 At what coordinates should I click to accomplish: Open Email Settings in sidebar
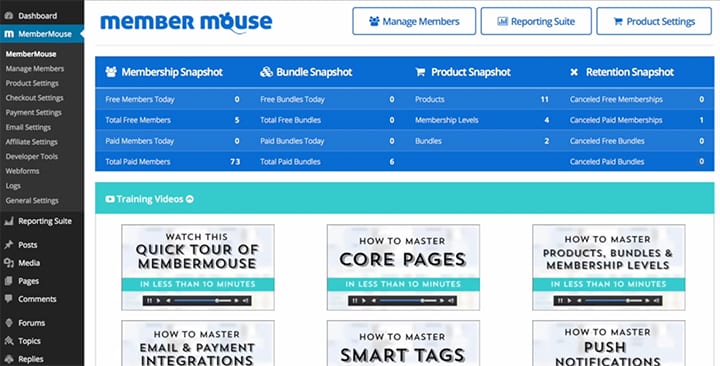coord(28,127)
